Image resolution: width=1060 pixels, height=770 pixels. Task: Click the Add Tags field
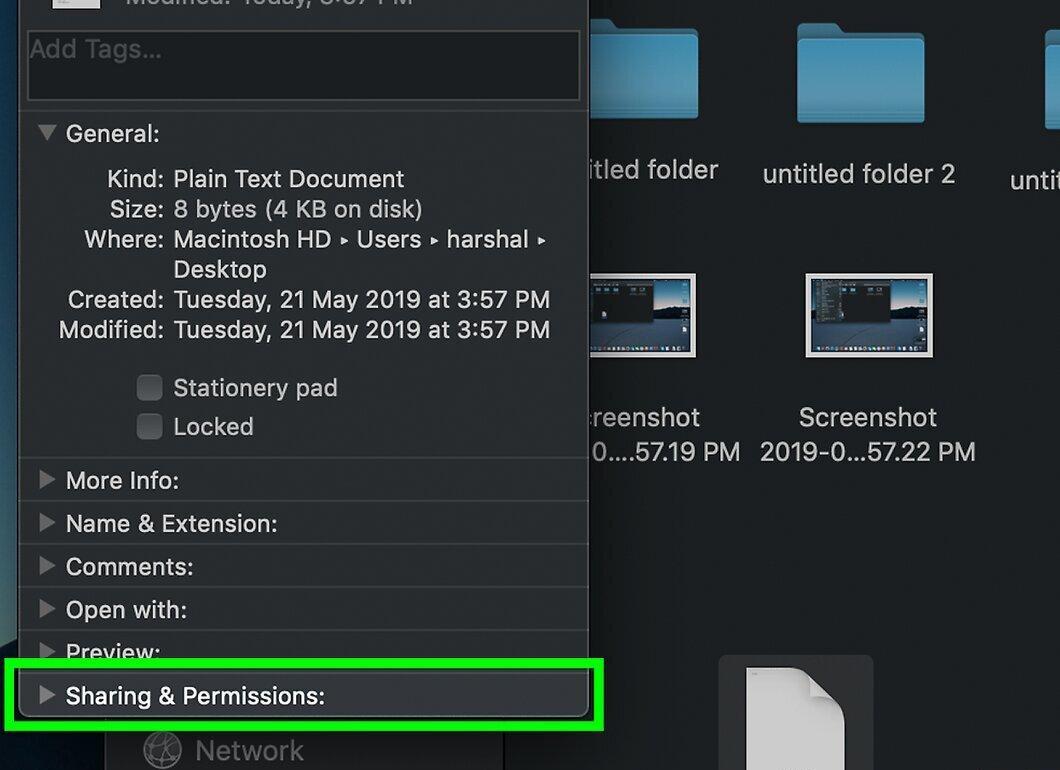[x=304, y=66]
